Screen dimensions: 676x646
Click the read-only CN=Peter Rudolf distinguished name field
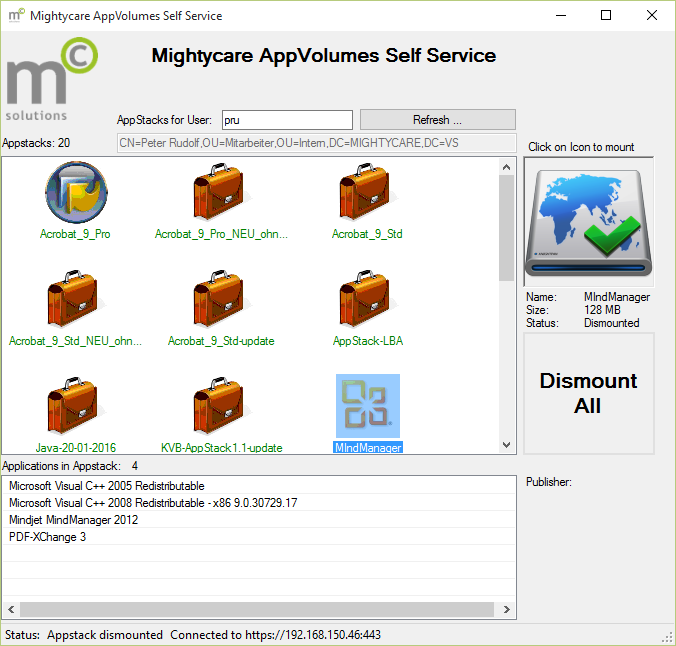point(316,143)
